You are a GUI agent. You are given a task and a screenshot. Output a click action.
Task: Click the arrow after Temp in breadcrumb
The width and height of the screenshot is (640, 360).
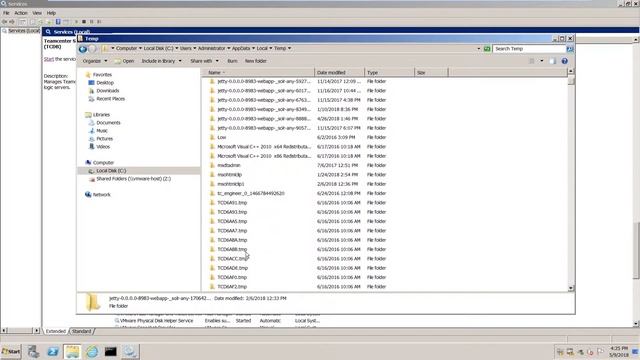click(289, 48)
